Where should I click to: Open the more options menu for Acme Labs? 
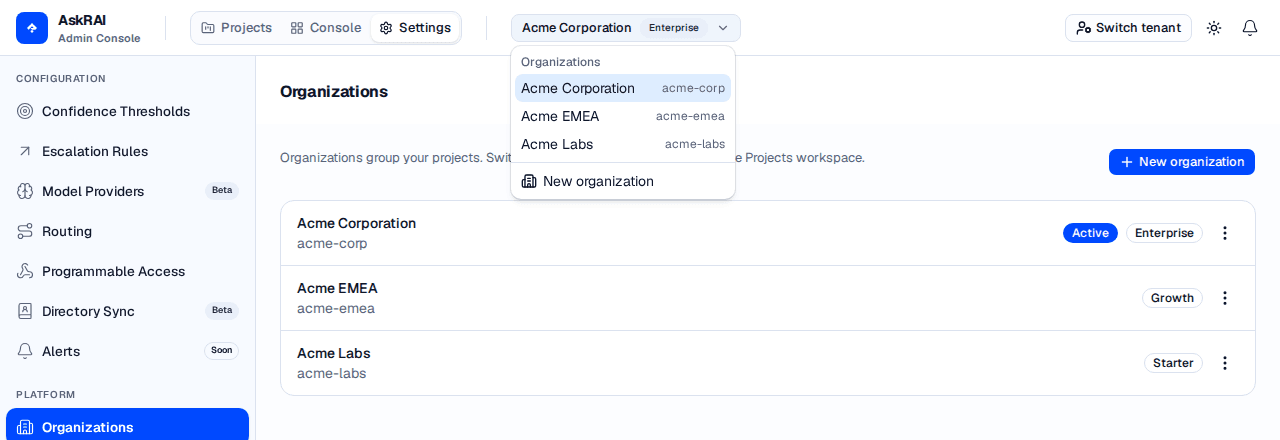(x=1225, y=363)
